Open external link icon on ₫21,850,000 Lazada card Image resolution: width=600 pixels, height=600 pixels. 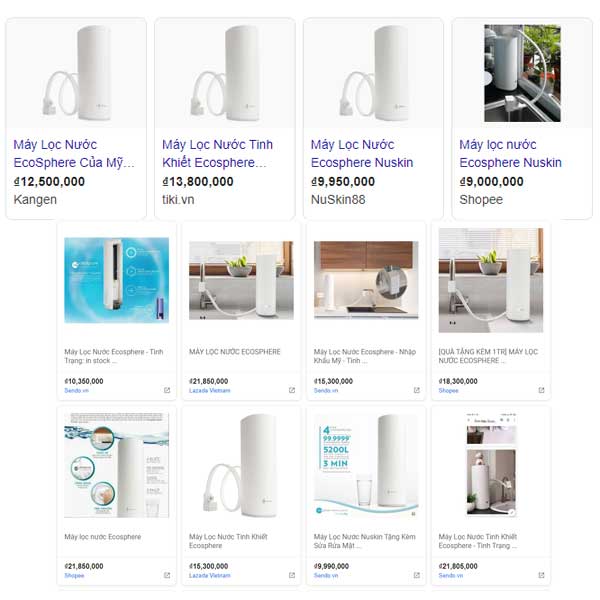click(292, 390)
